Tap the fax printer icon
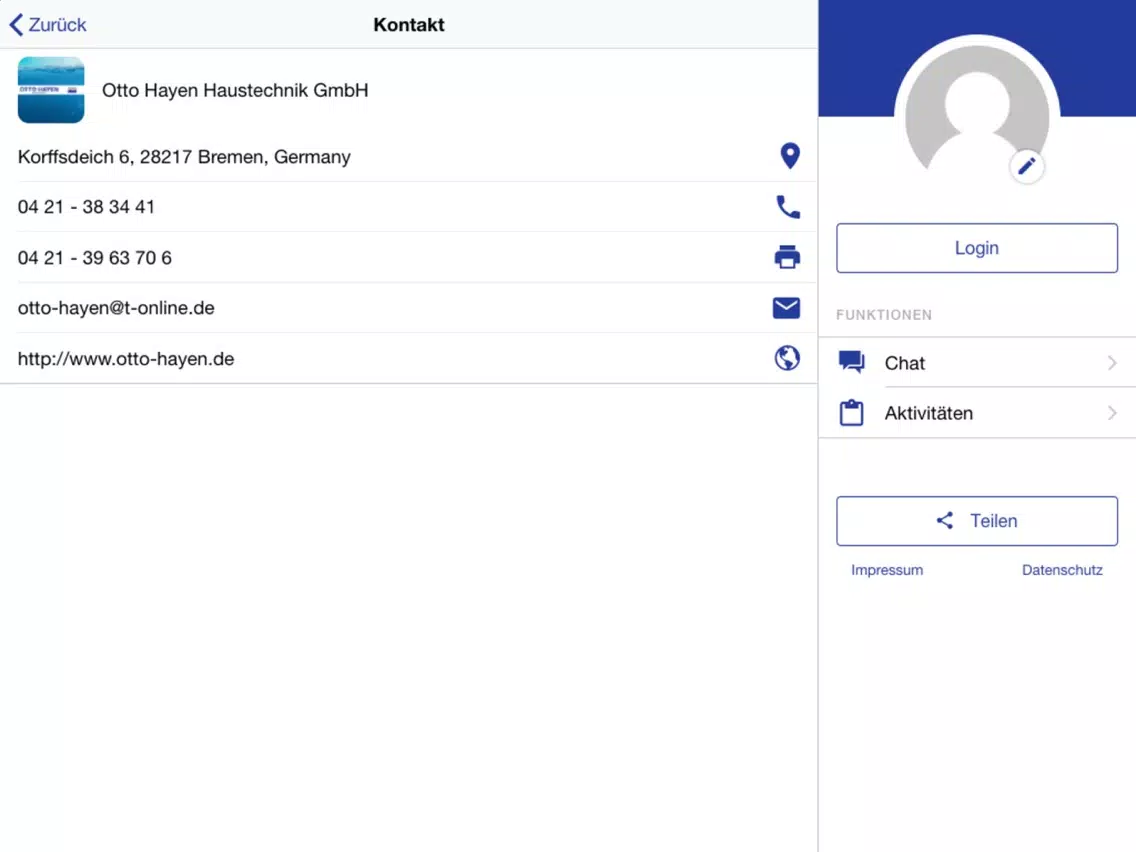The image size is (1136, 852). (x=788, y=257)
